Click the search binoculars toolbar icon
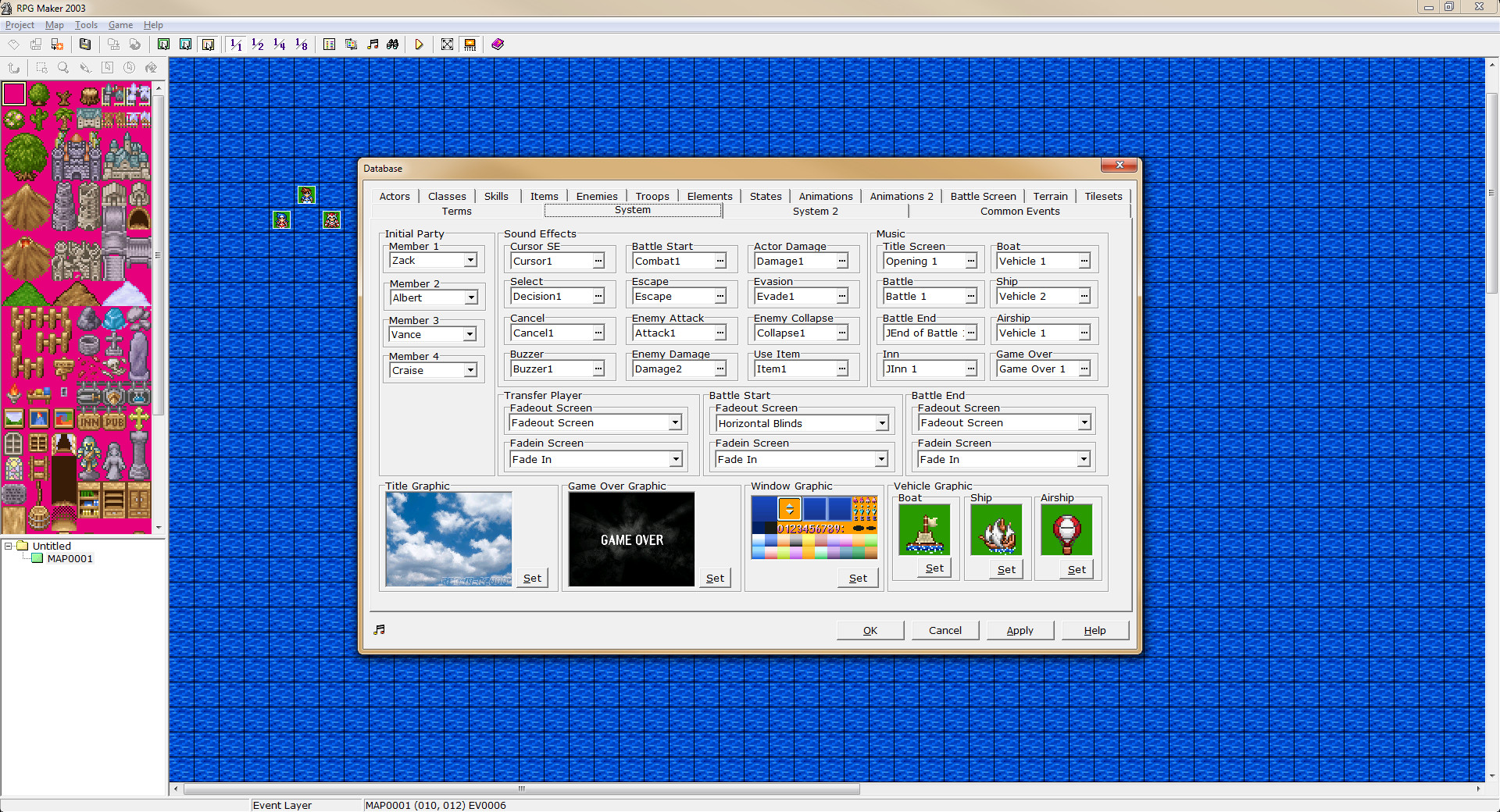 tap(392, 45)
